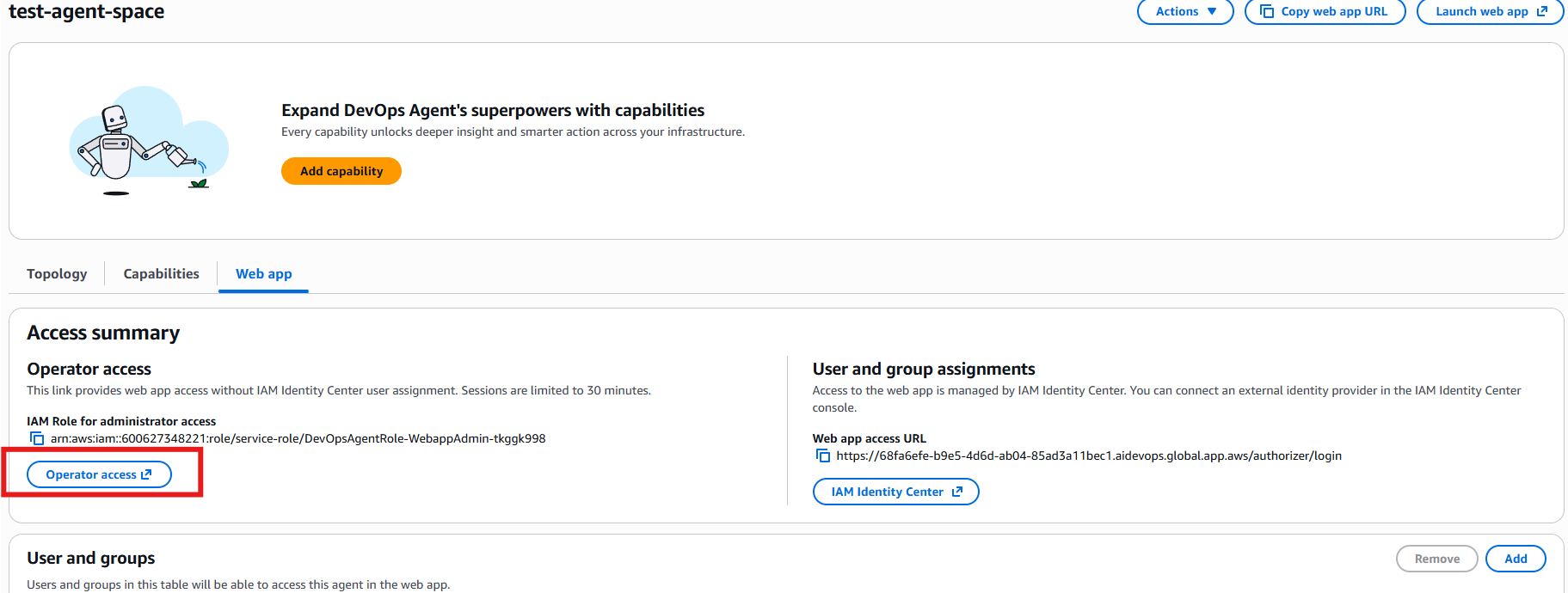Click copy icon beside web app access URL

(823, 455)
